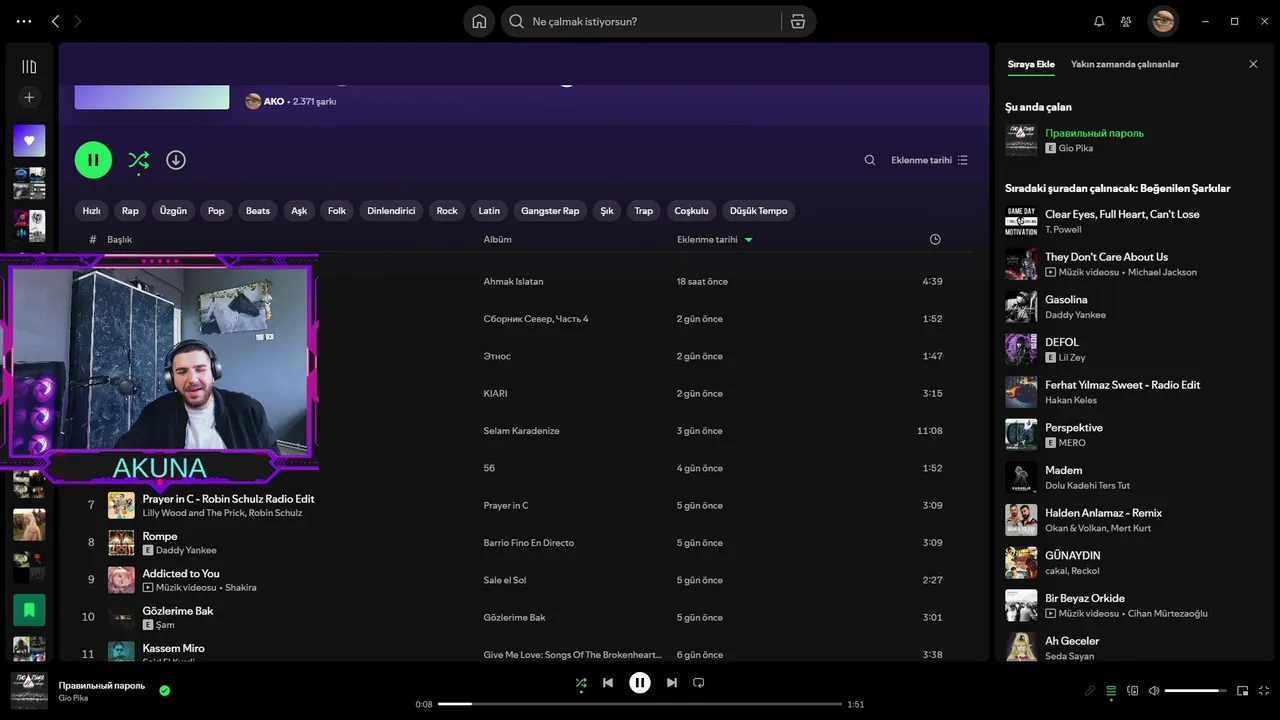This screenshot has width=1280, height=720.
Task: Open the notifications bell icon
Action: (x=1099, y=21)
